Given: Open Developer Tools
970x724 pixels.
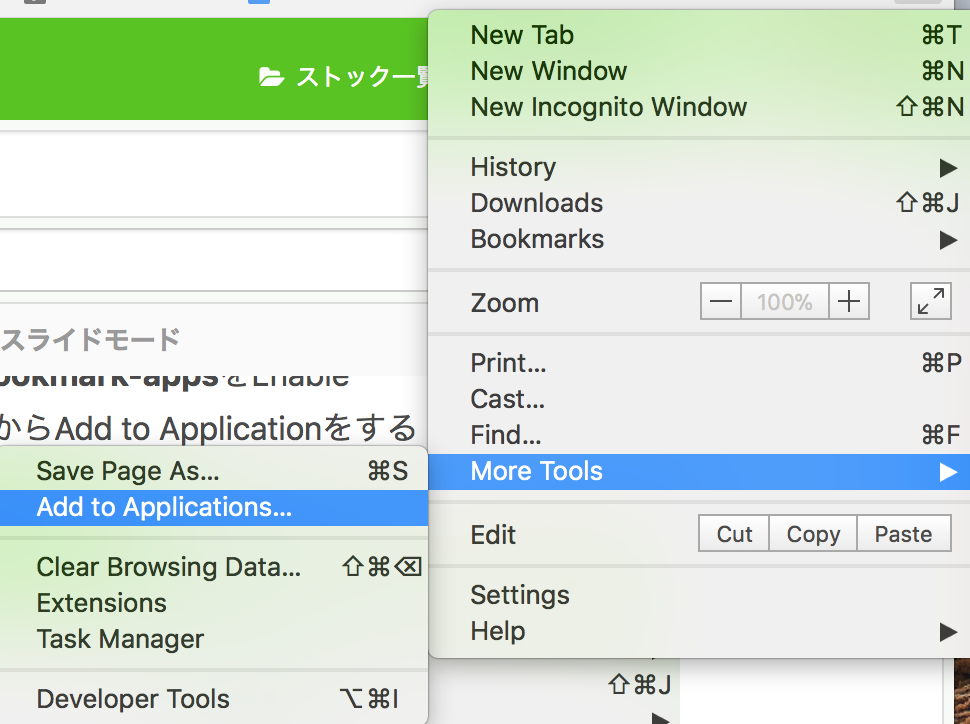Looking at the screenshot, I should 132,699.
